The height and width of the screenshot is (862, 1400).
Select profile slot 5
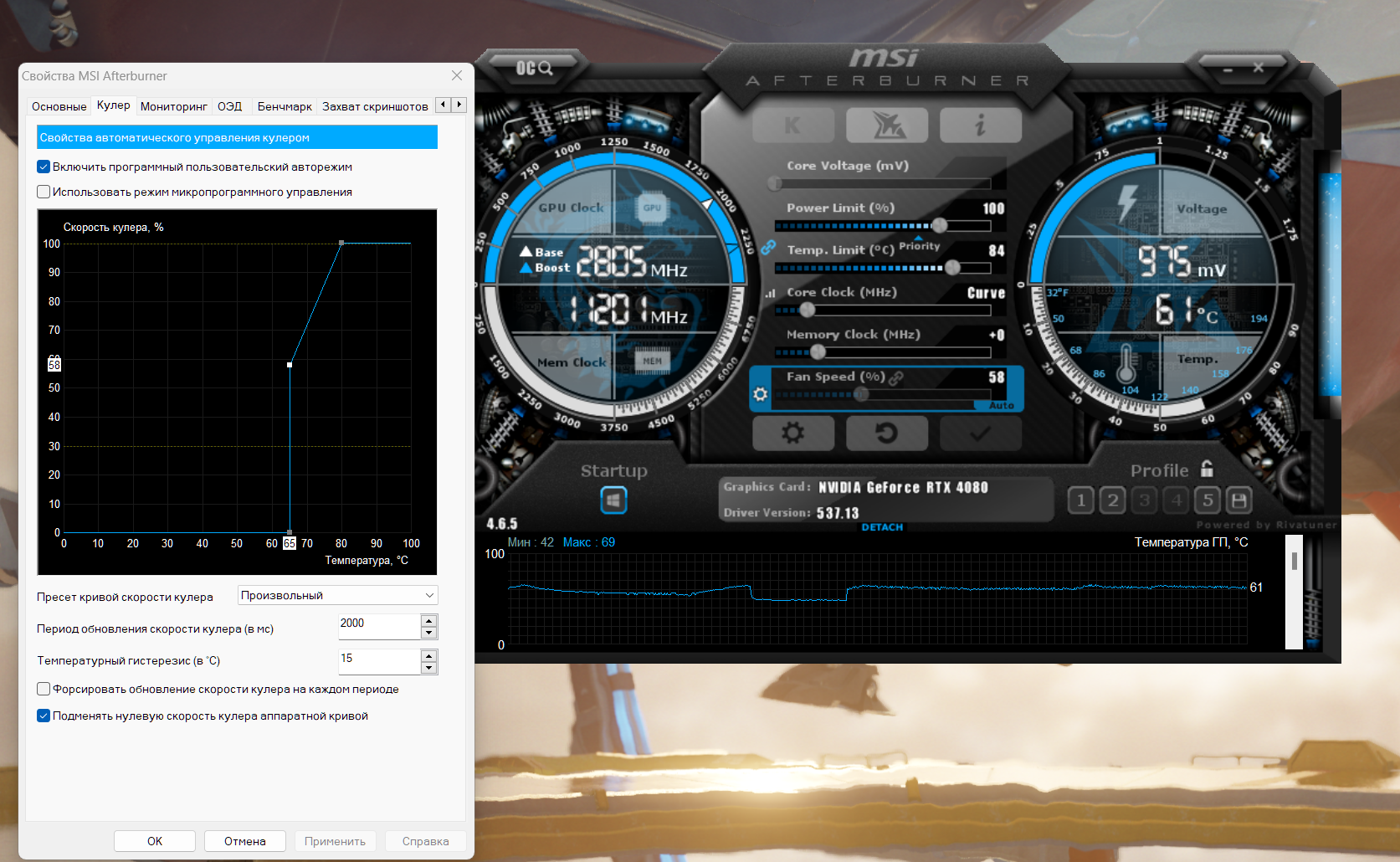point(1208,500)
